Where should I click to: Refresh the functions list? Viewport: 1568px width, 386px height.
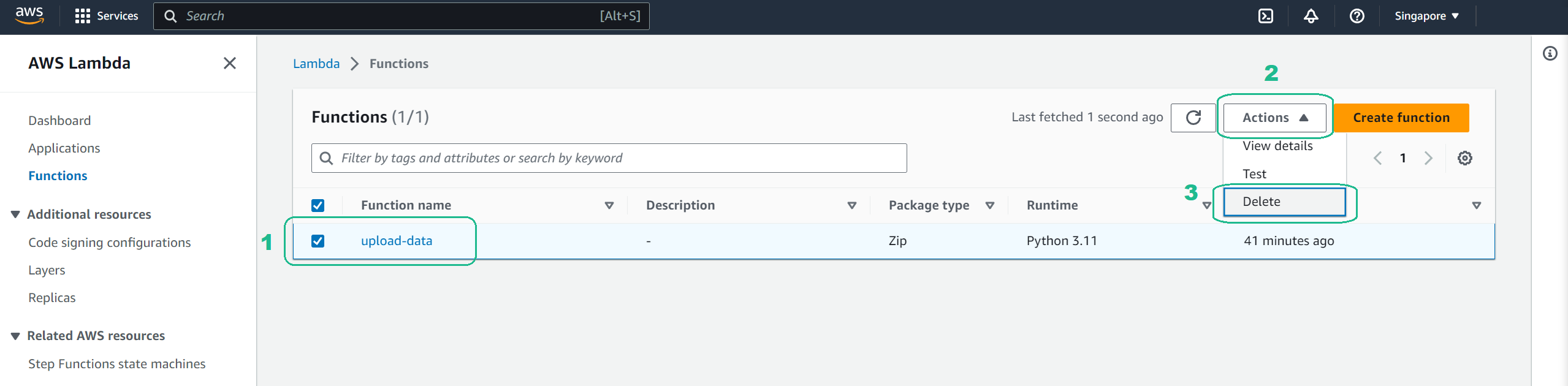click(x=1193, y=118)
